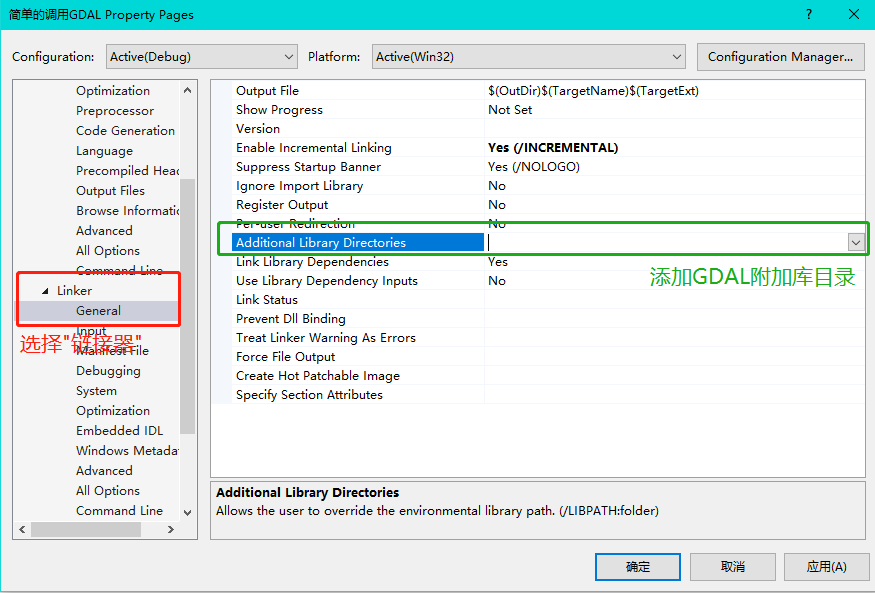Click horizontal scrollbar right arrow in tree
875x593 pixels.
[171, 529]
